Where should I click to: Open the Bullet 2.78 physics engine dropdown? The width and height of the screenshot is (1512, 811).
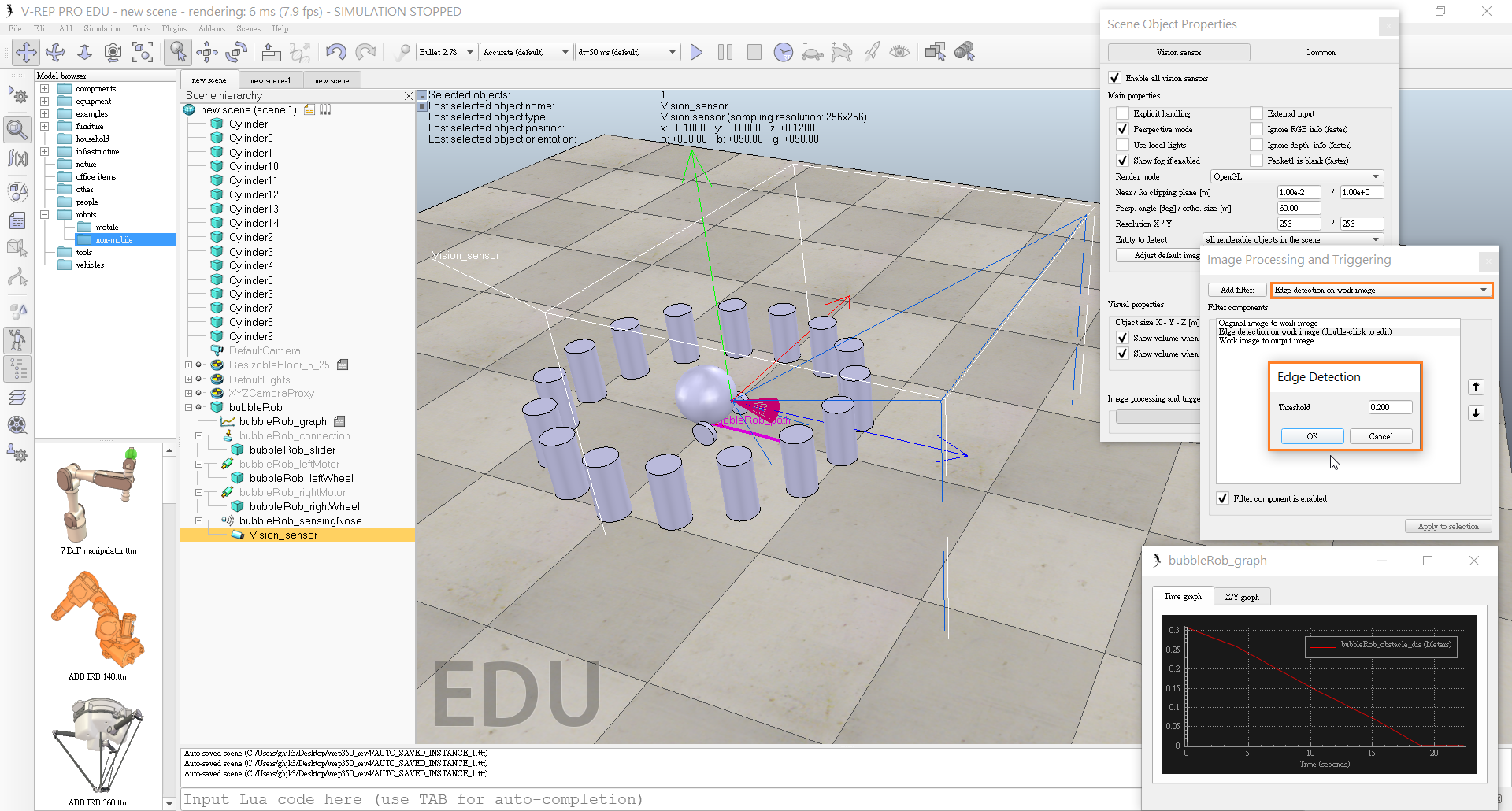tap(447, 52)
